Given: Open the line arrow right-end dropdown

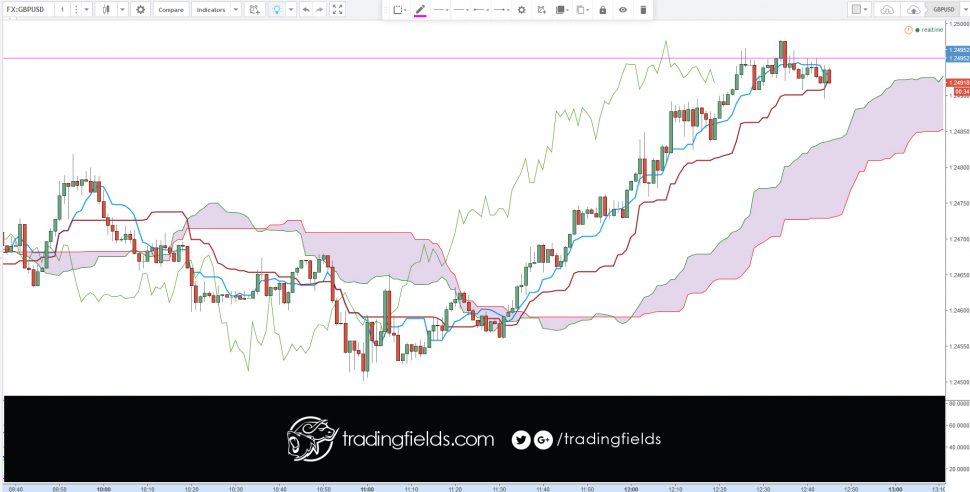Looking at the screenshot, I should (x=502, y=9).
